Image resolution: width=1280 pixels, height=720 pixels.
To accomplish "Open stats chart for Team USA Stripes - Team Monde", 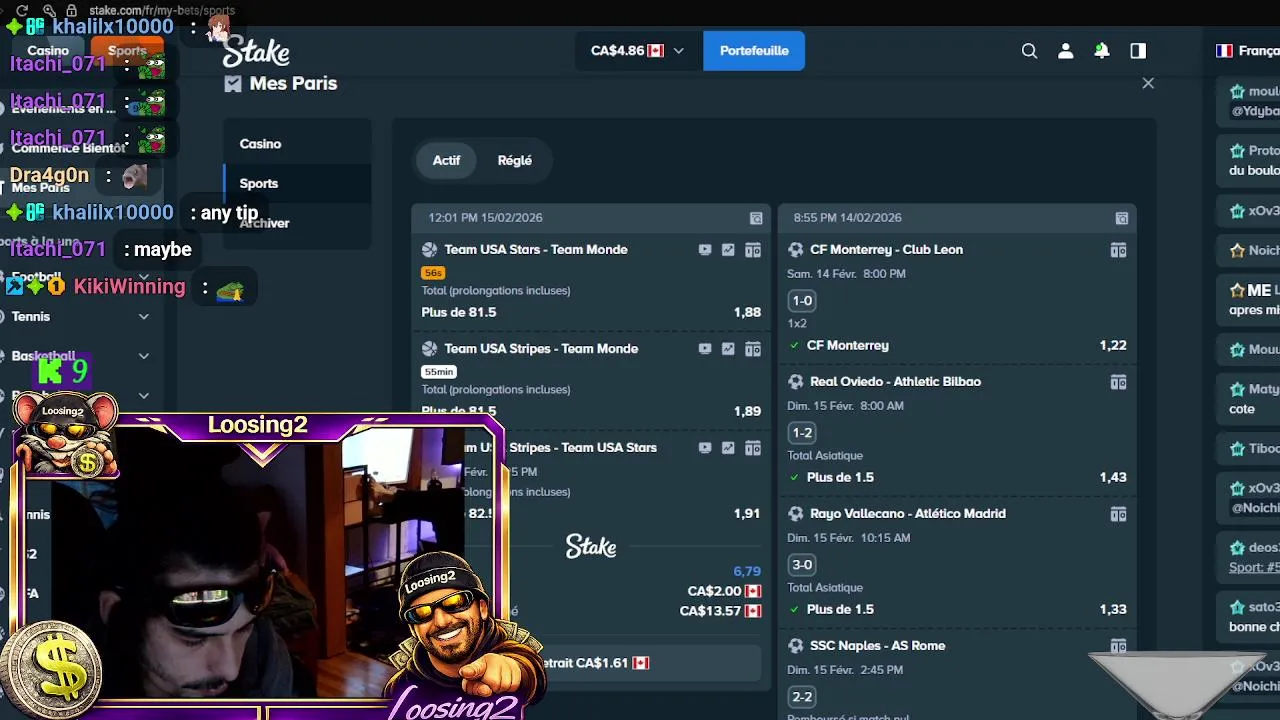I will click(728, 349).
